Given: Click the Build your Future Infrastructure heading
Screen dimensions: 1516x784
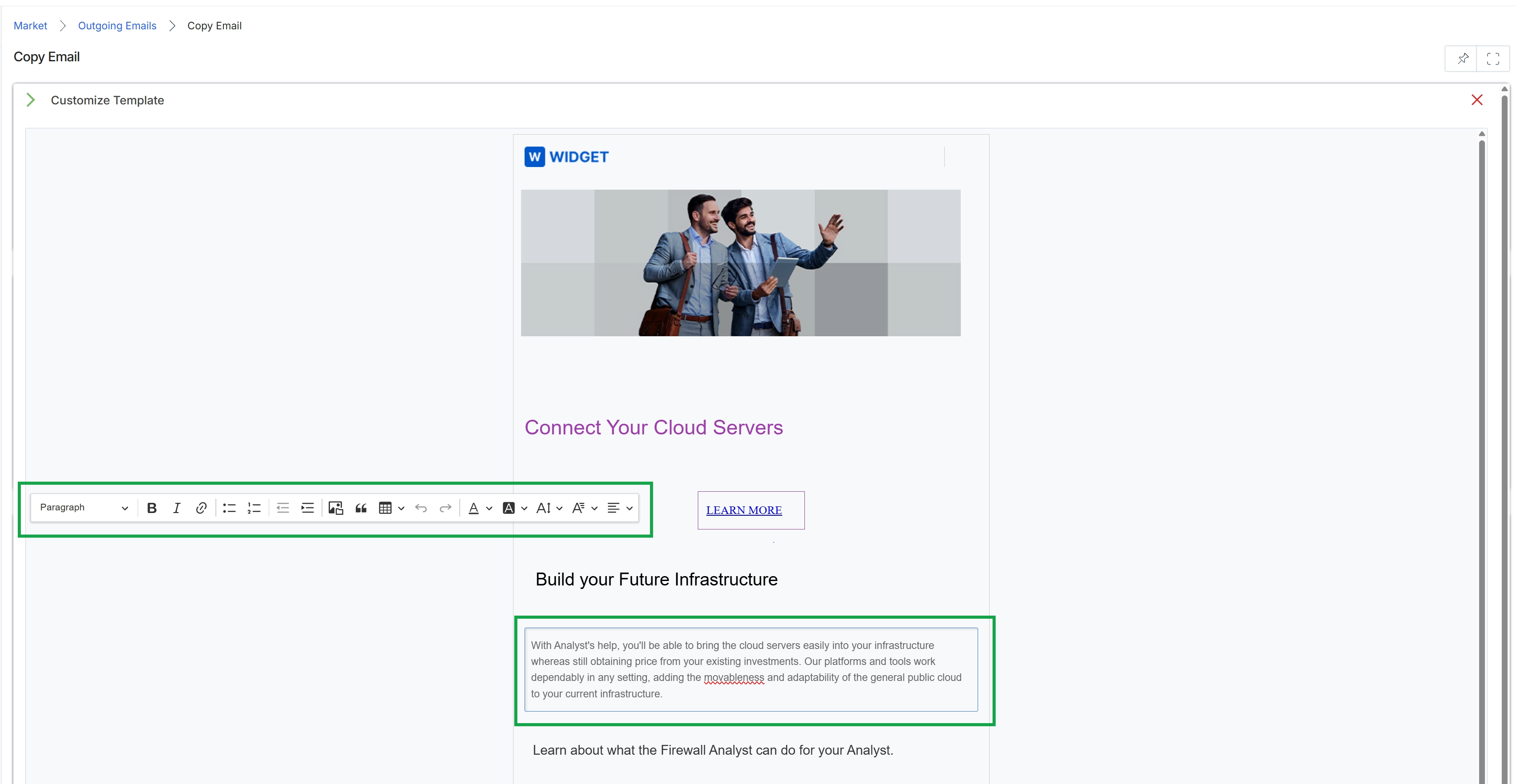Looking at the screenshot, I should point(657,580).
